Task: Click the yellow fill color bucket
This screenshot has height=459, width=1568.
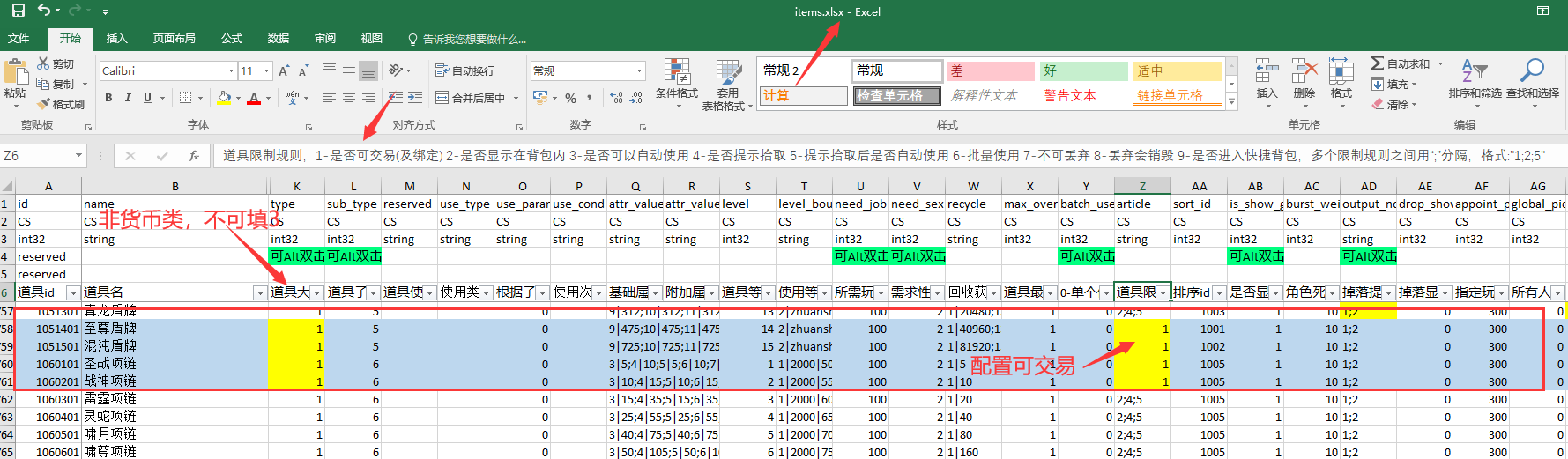Action: tap(224, 98)
